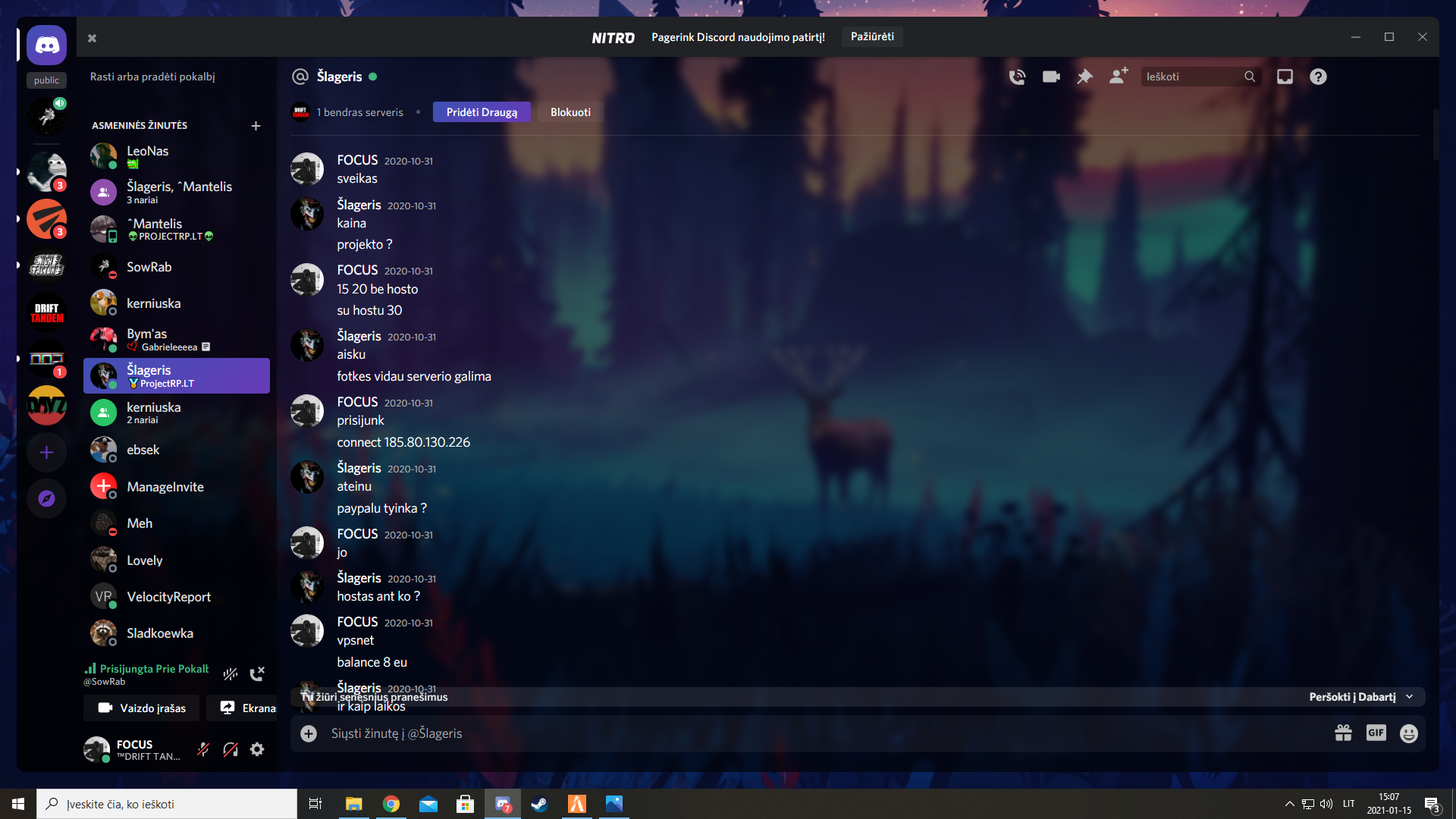The height and width of the screenshot is (819, 1456).
Task: Open pinned messages
Action: 1084,77
